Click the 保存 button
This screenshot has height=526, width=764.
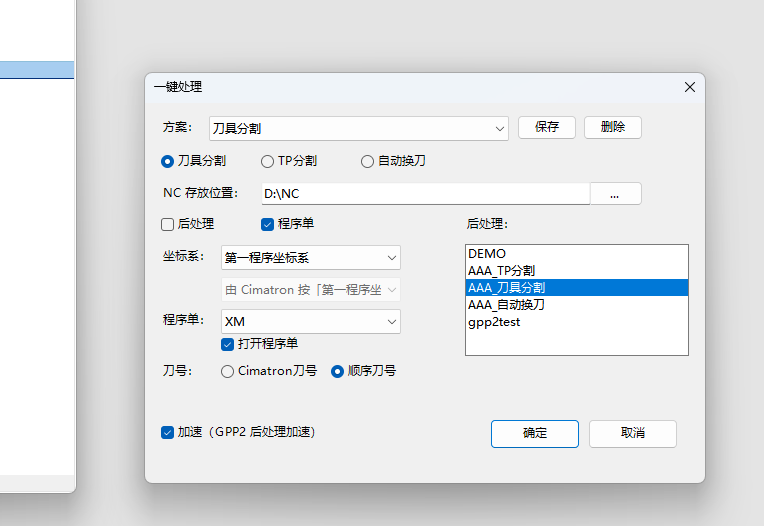(x=547, y=127)
